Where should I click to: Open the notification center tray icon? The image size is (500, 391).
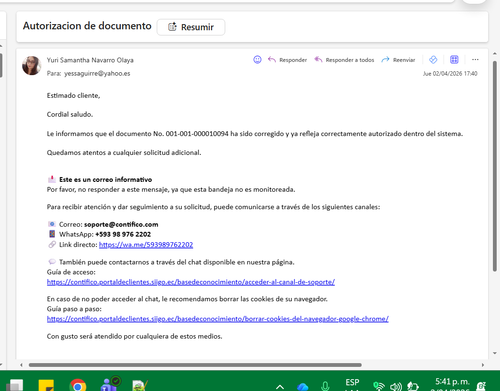pyautogui.click(x=481, y=386)
